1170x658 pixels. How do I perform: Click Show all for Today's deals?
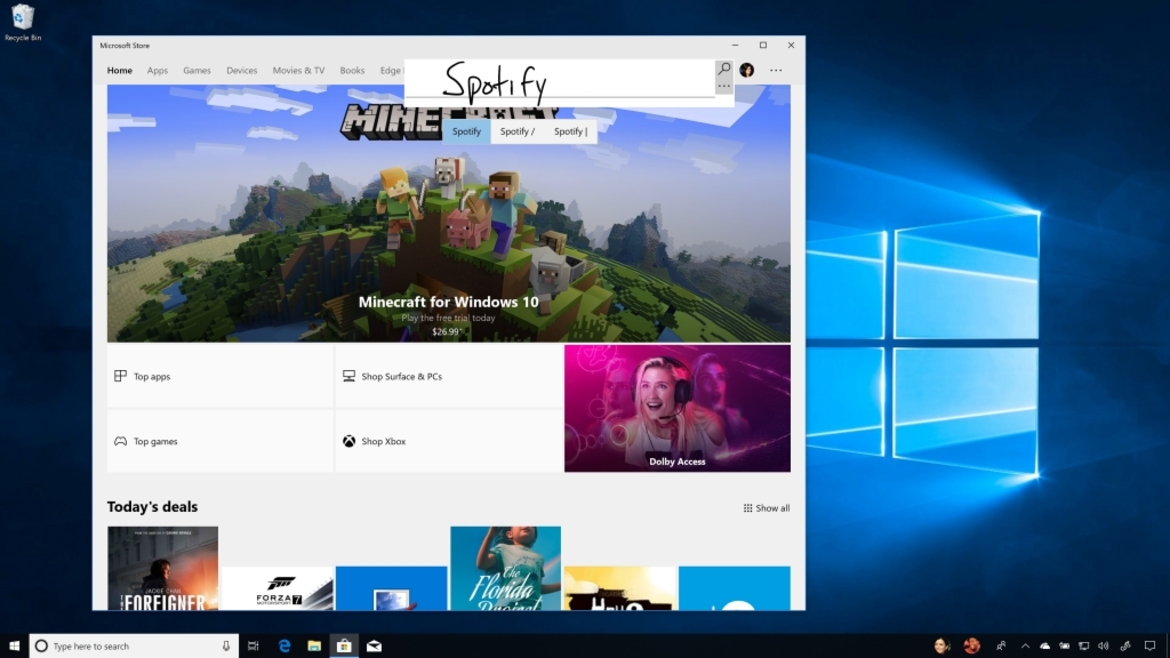tap(766, 508)
